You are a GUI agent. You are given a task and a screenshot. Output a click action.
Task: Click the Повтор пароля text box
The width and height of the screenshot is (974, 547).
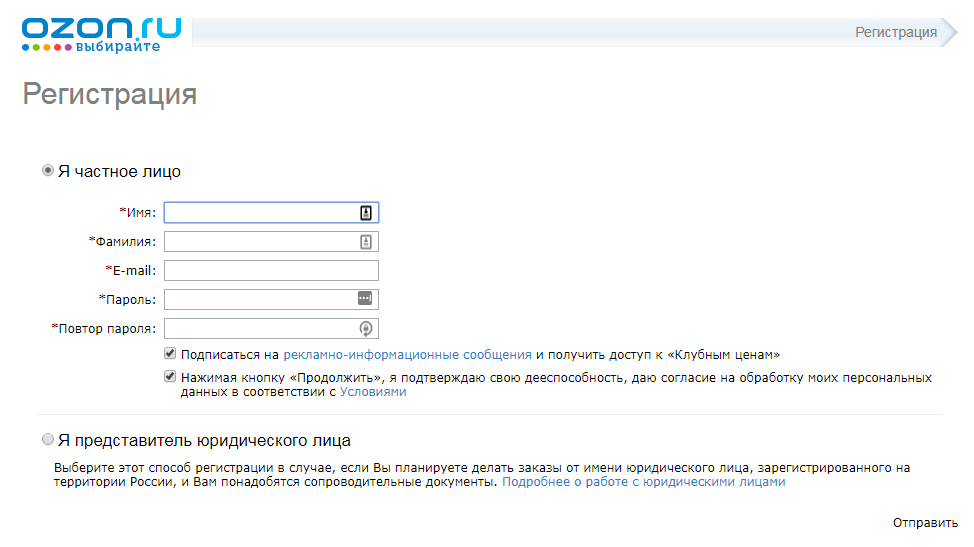(260, 328)
